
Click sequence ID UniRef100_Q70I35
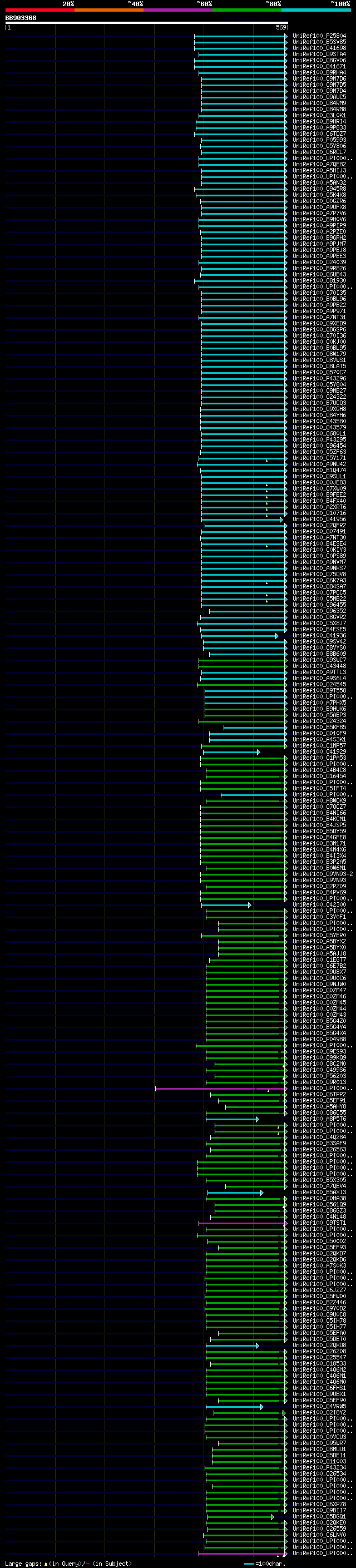click(319, 293)
